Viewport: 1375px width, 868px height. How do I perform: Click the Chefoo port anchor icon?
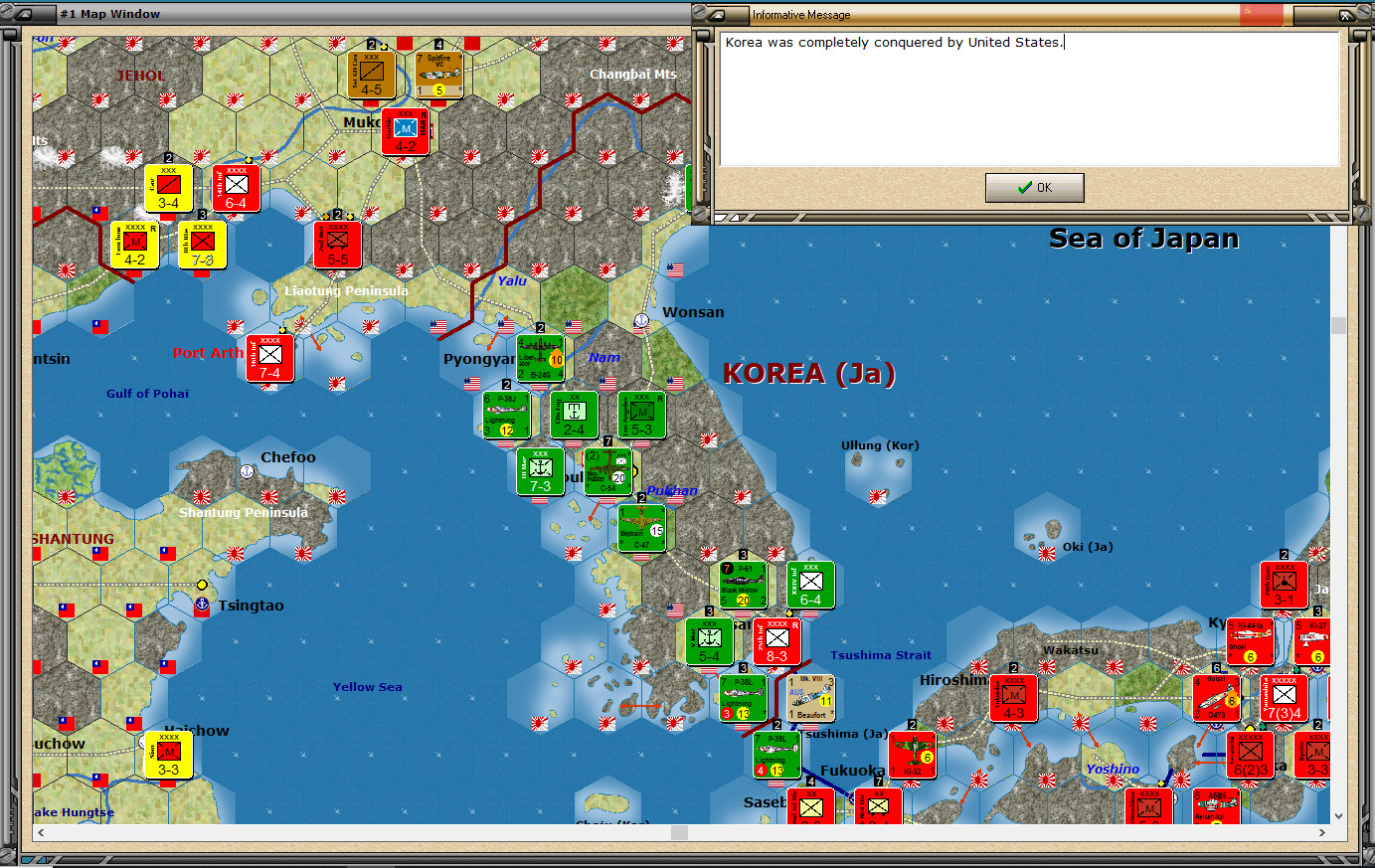(x=247, y=470)
